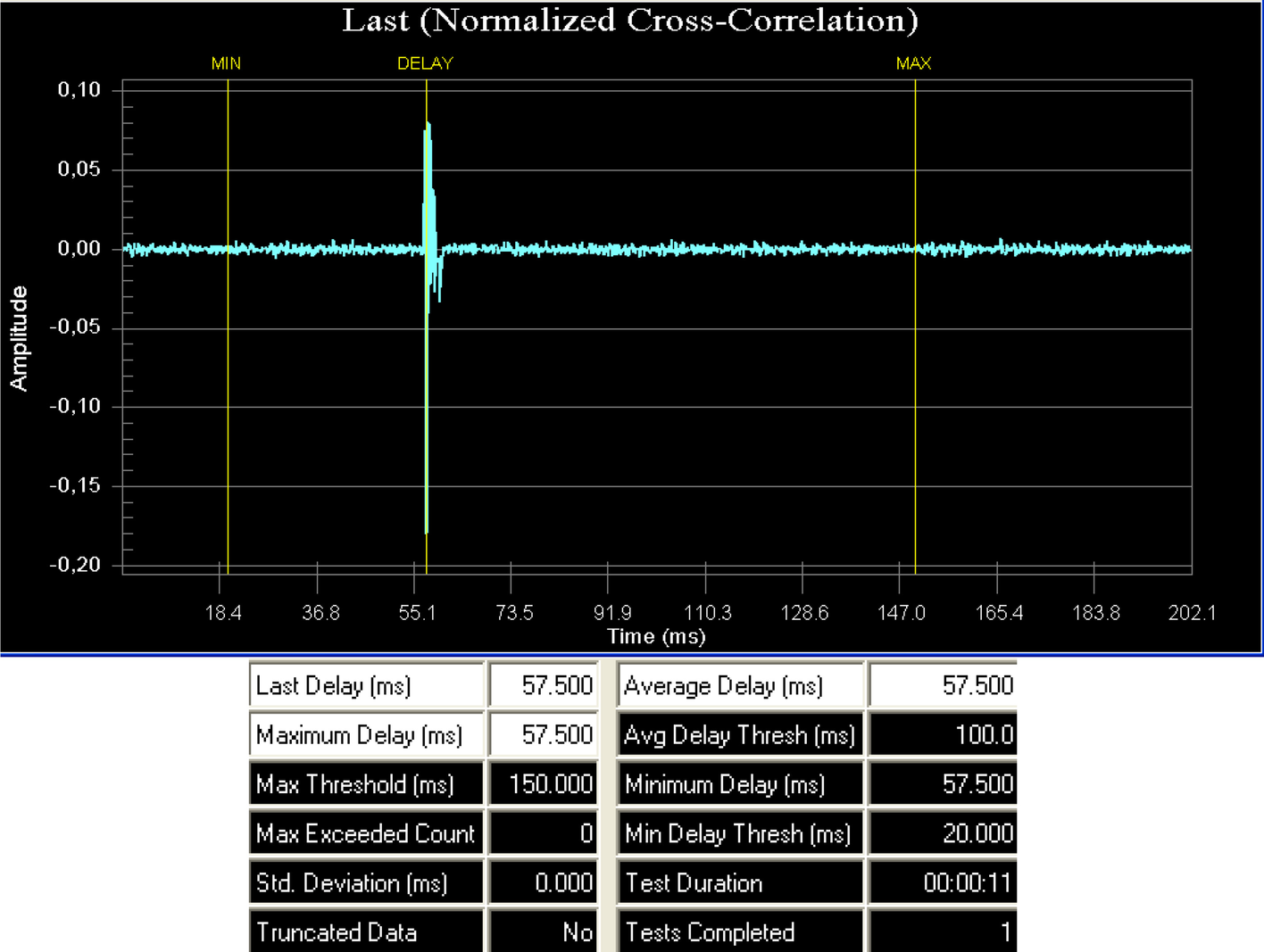
Task: Click the 91.9 time axis label
Action: 612,613
